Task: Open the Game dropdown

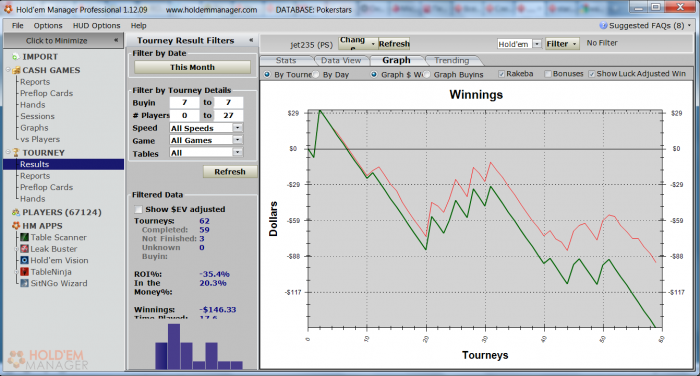Action: point(238,140)
